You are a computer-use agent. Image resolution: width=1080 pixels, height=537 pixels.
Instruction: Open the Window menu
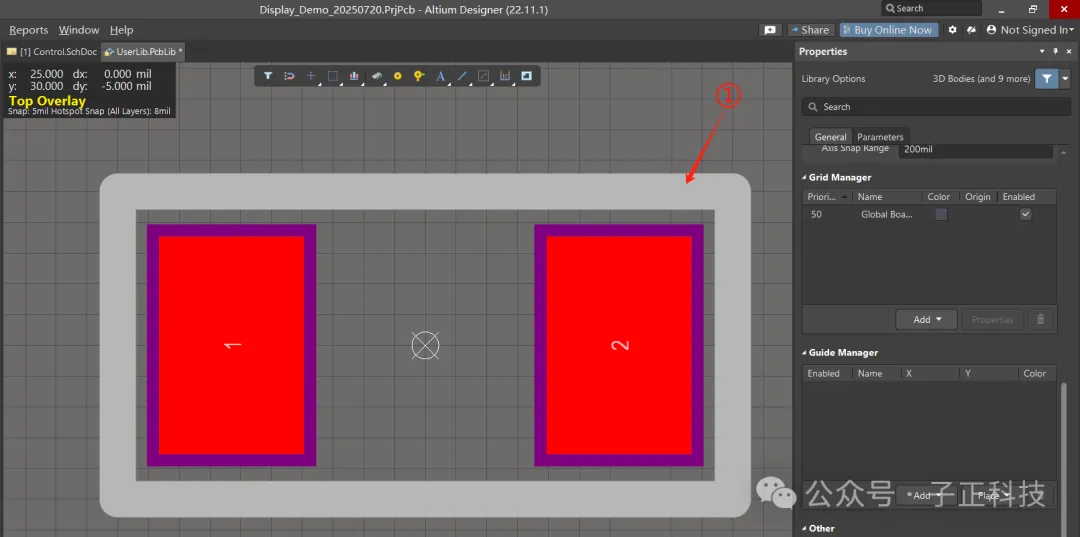[79, 30]
